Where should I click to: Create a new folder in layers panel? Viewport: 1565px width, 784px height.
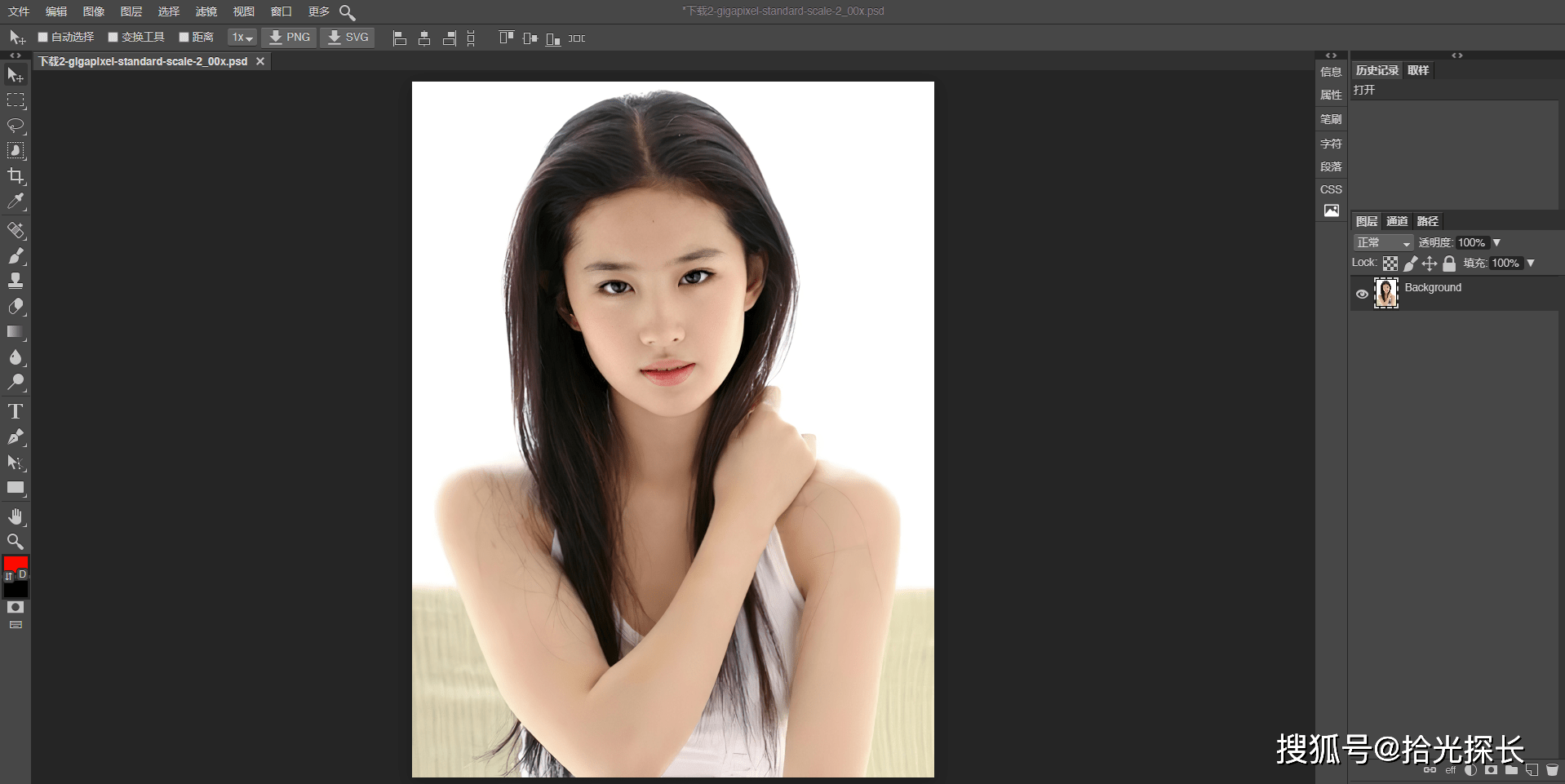(1511, 770)
